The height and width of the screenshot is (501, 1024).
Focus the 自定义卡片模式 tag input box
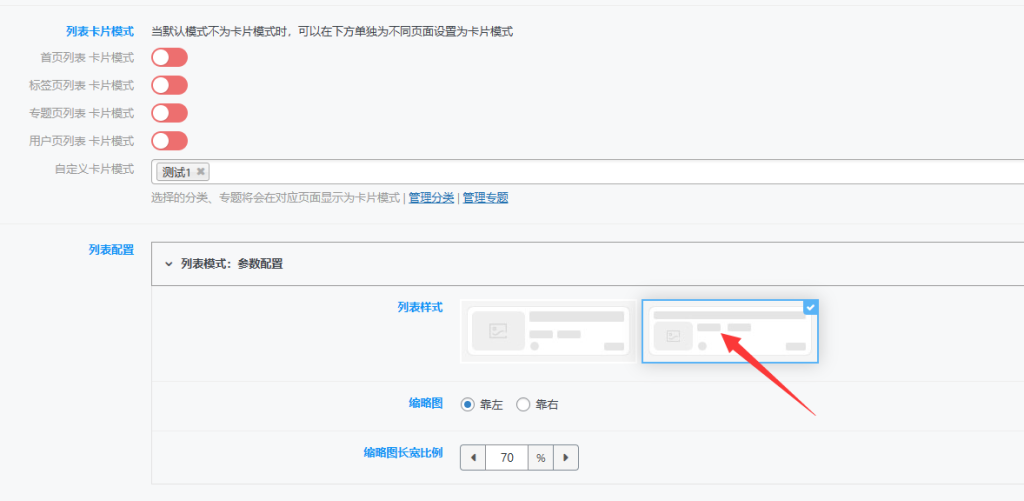pyautogui.click(x=600, y=172)
